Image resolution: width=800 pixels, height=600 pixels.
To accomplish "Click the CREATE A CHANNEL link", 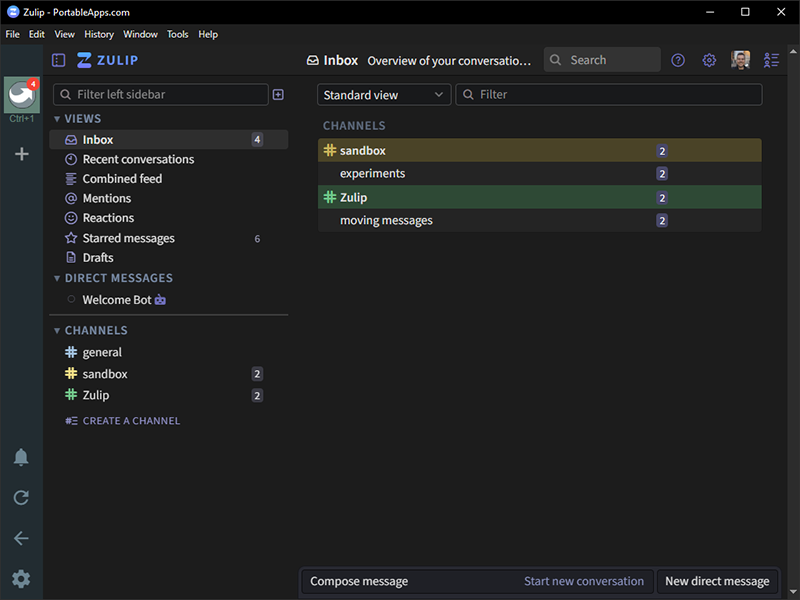I will click(x=130, y=421).
